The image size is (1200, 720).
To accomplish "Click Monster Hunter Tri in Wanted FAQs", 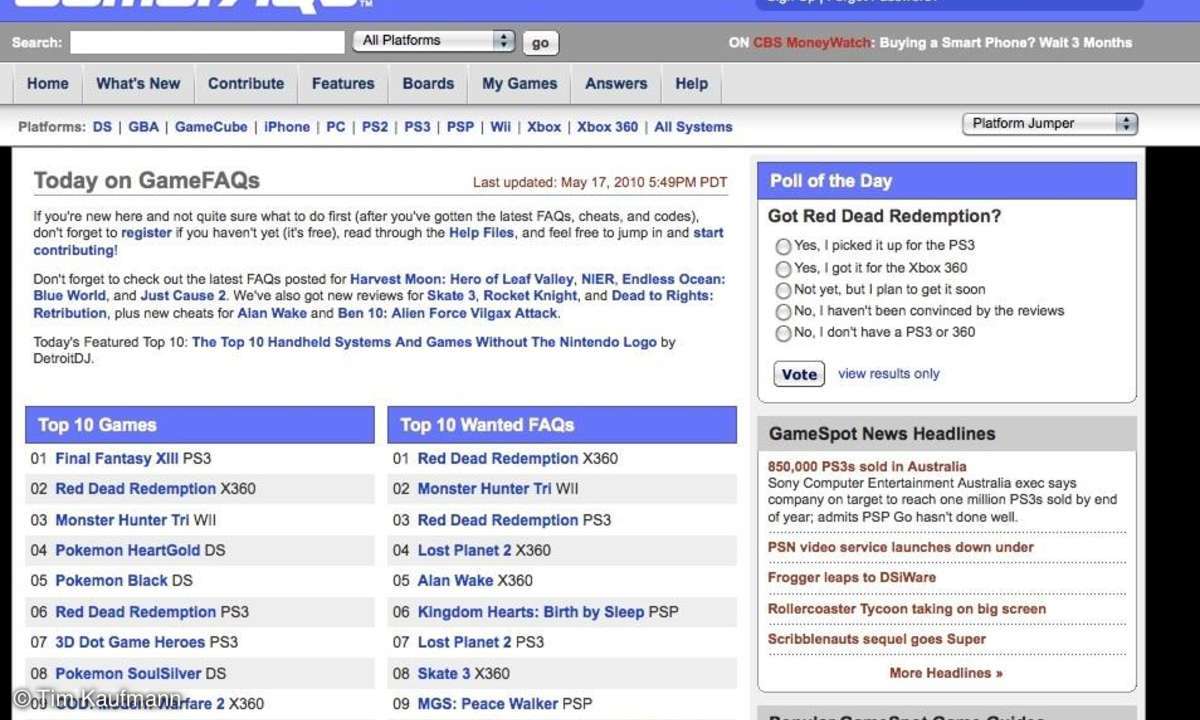I will pos(485,489).
